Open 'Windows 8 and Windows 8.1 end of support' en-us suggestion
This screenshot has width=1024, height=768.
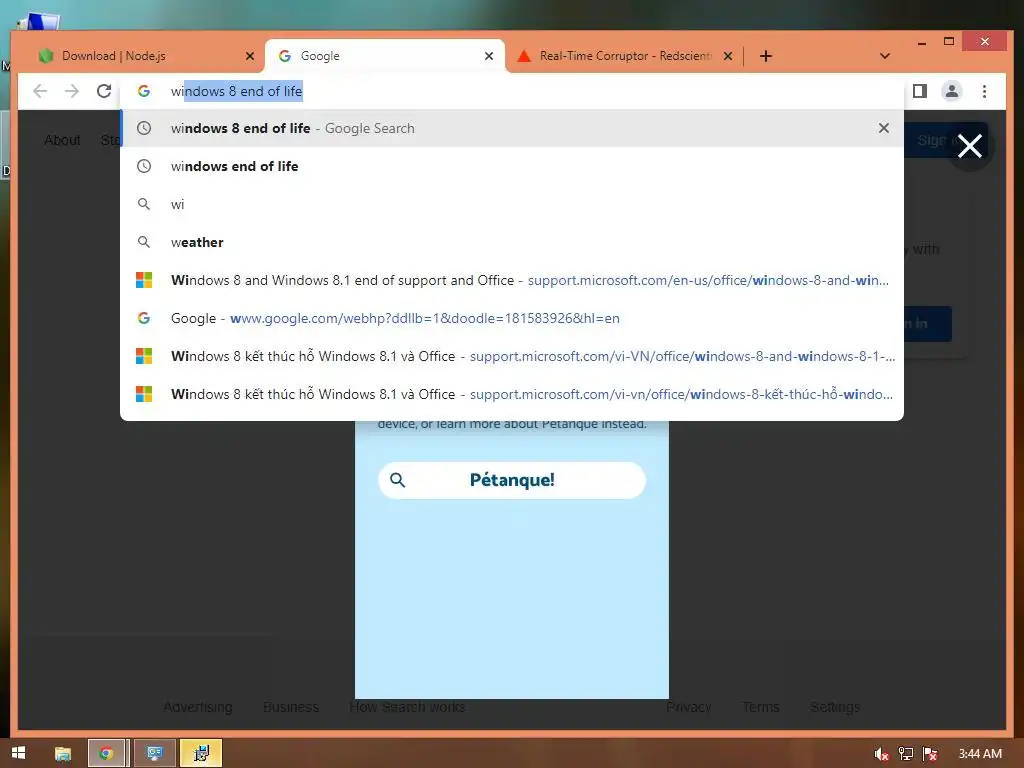click(512, 280)
